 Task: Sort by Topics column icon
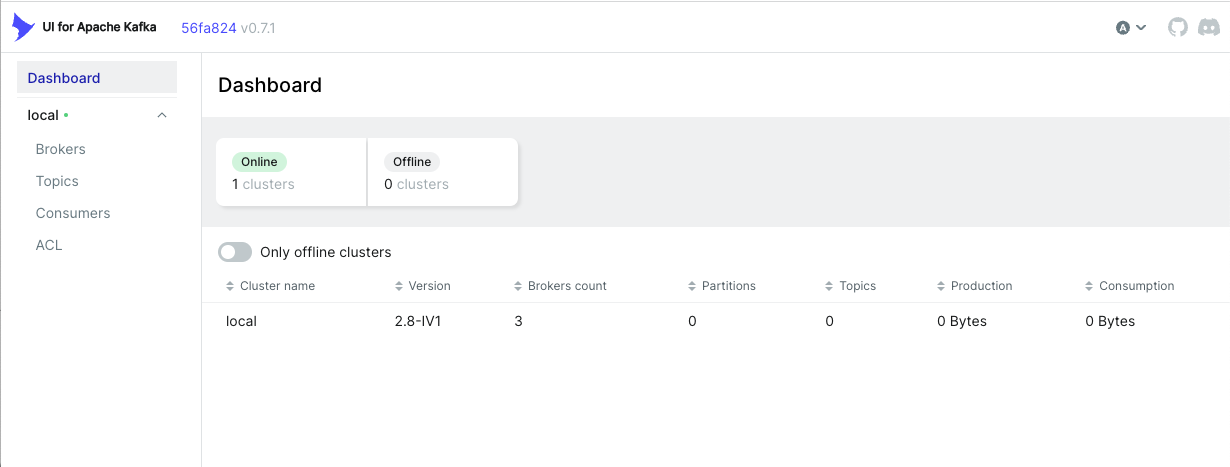coord(830,286)
